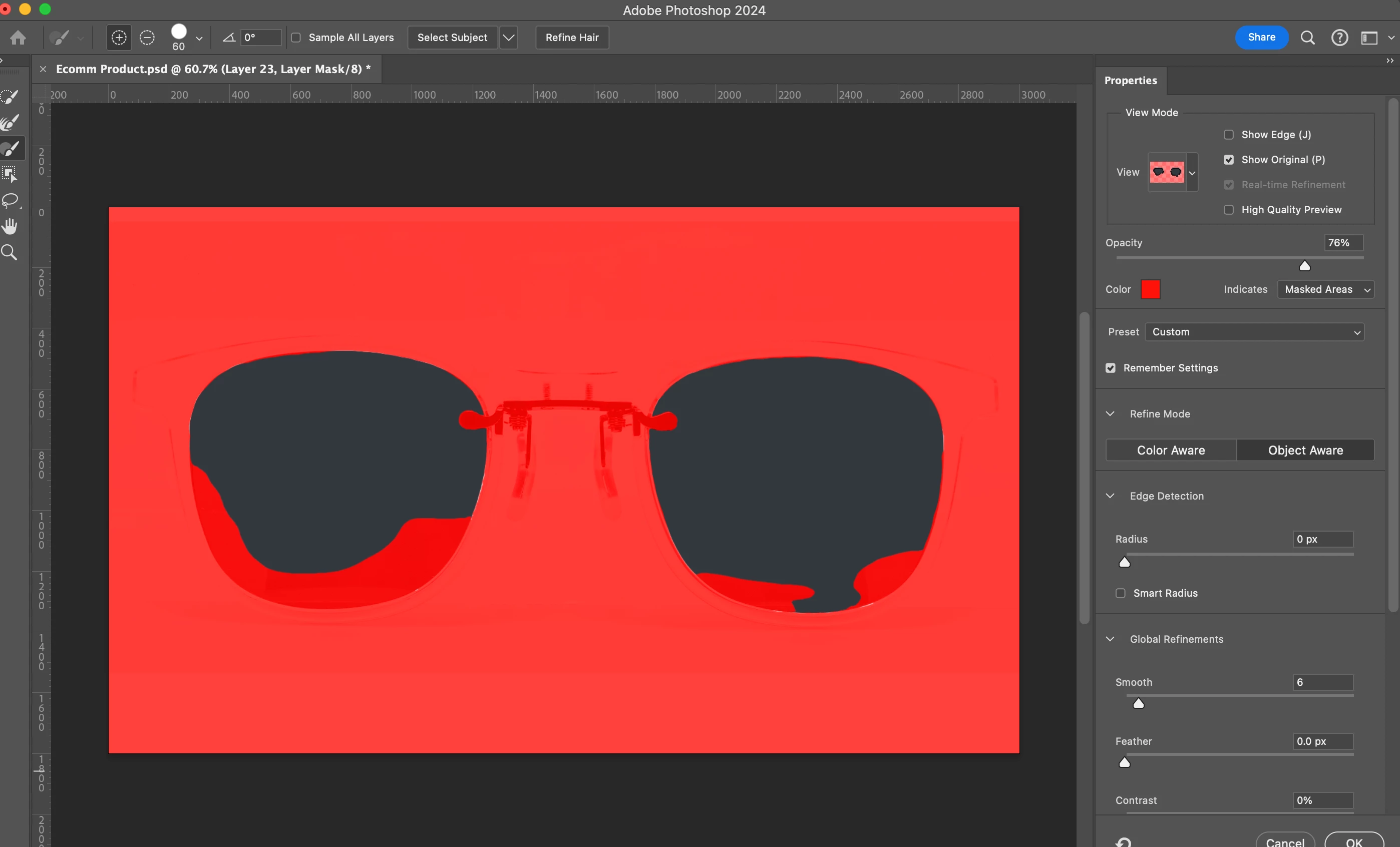Image resolution: width=1400 pixels, height=847 pixels.
Task: Select the Zoom tool
Action: (10, 252)
